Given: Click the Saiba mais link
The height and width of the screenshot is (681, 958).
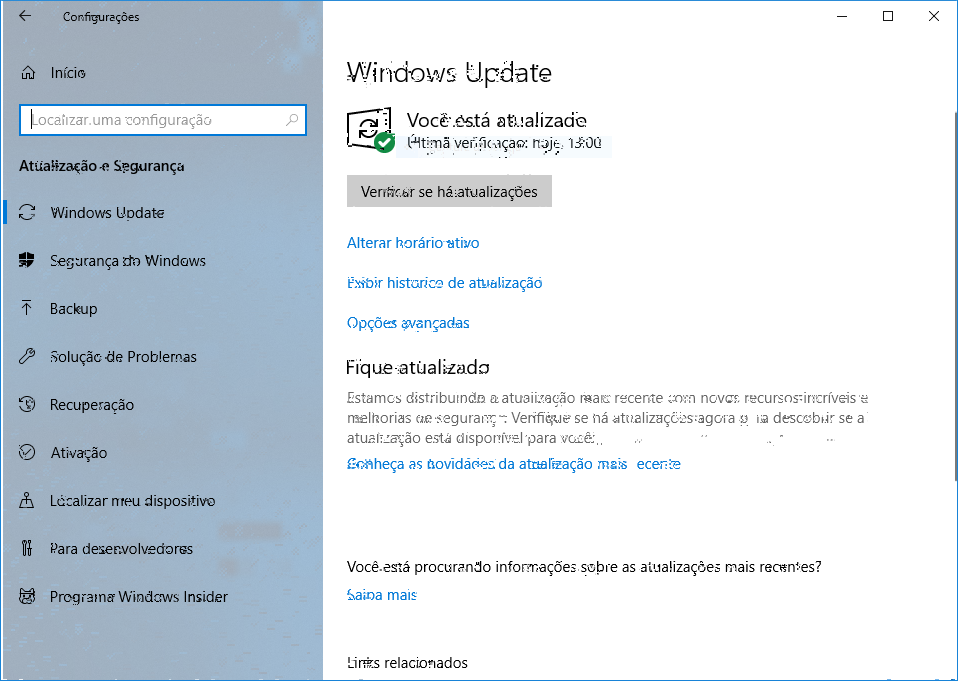Looking at the screenshot, I should pos(382,594).
